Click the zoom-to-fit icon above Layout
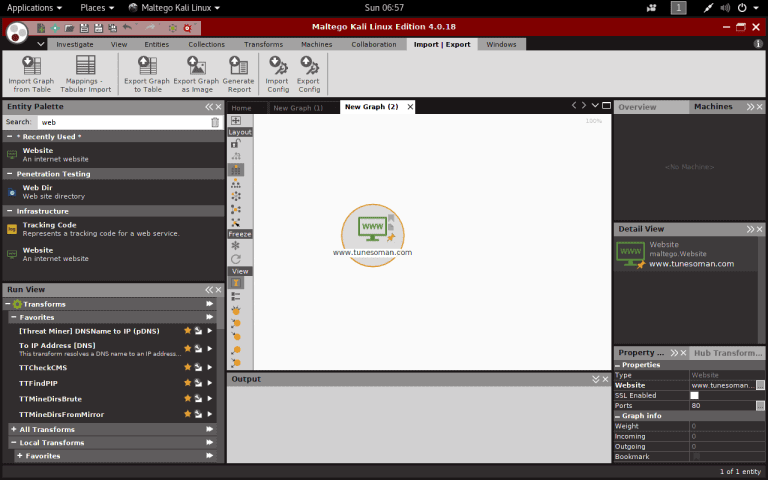768x480 pixels. 236,120
